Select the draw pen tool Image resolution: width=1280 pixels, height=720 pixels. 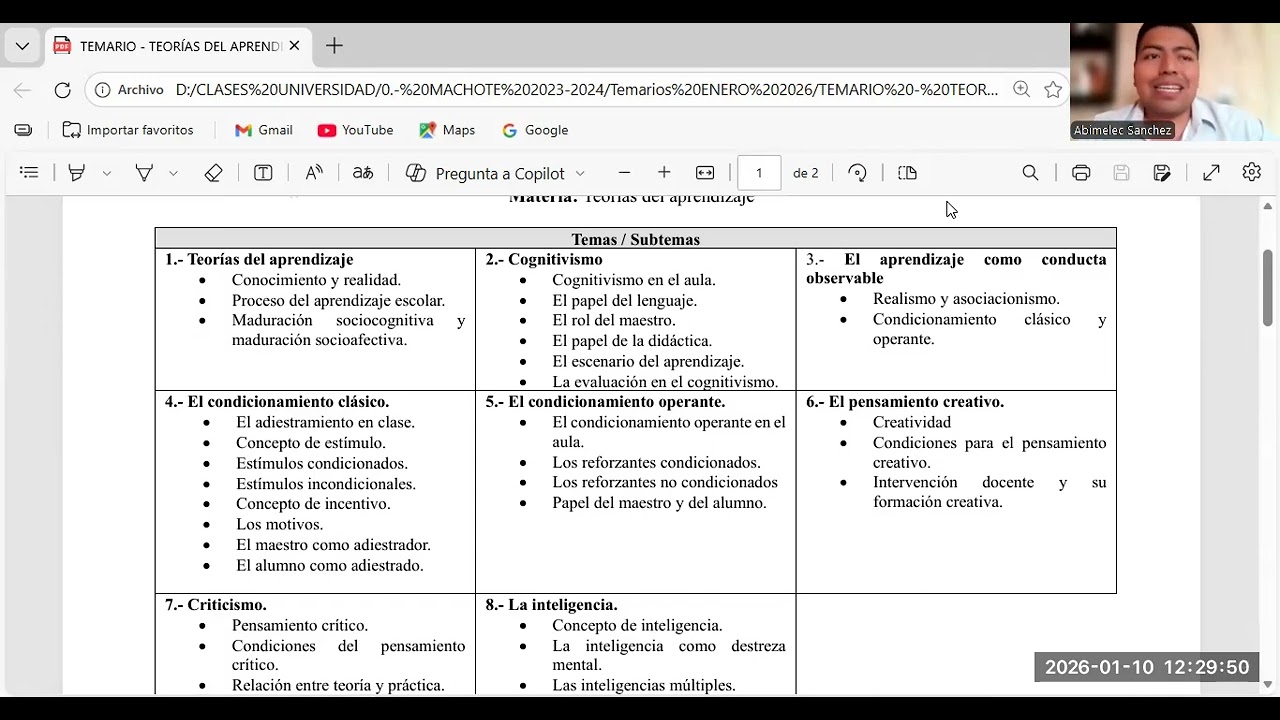click(144, 173)
